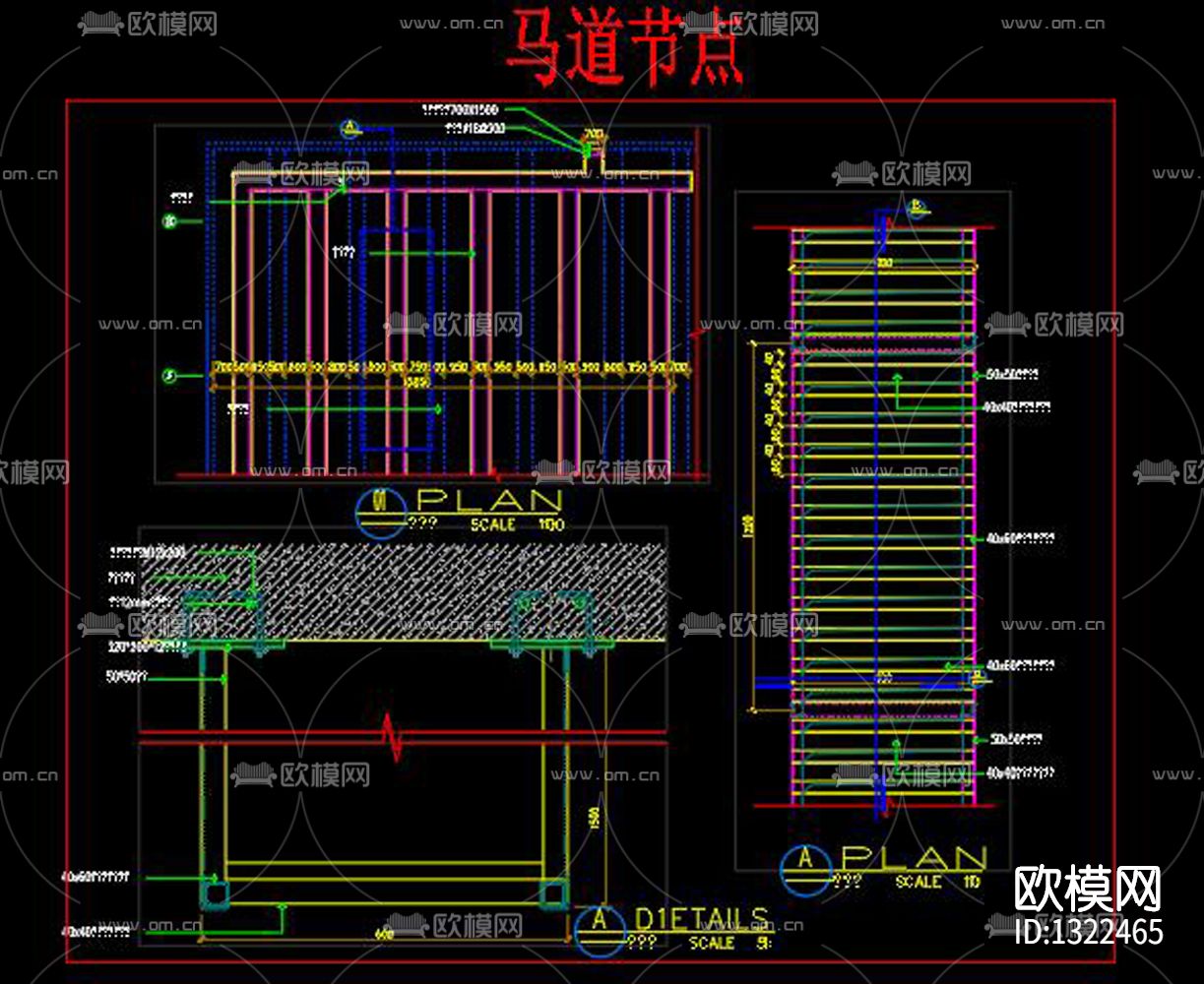Select the B section marker above the right elevation

[915, 208]
